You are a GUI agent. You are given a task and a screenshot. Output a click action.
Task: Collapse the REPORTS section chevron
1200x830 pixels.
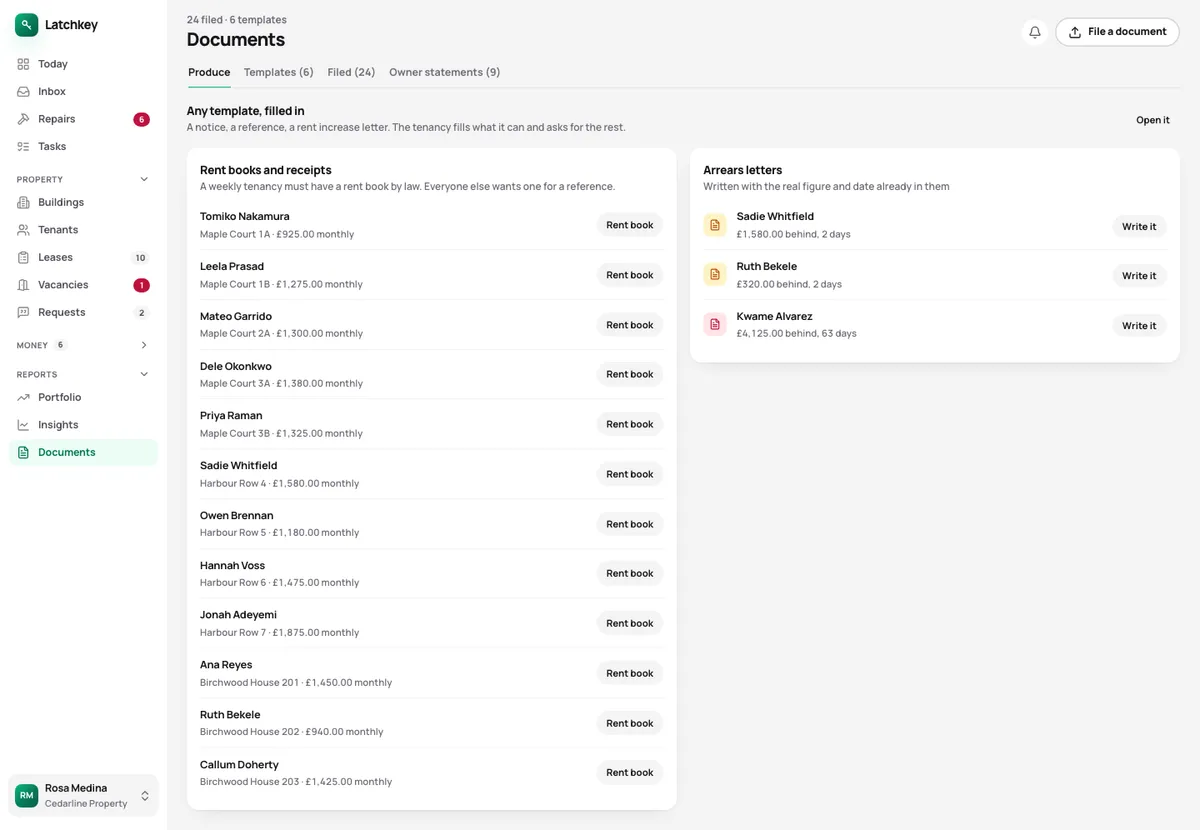(x=144, y=375)
